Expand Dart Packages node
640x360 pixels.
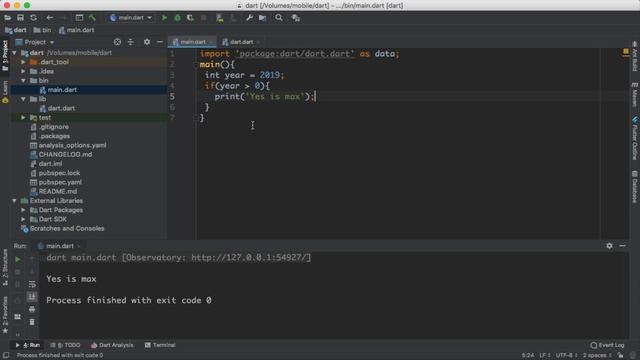(x=24, y=210)
